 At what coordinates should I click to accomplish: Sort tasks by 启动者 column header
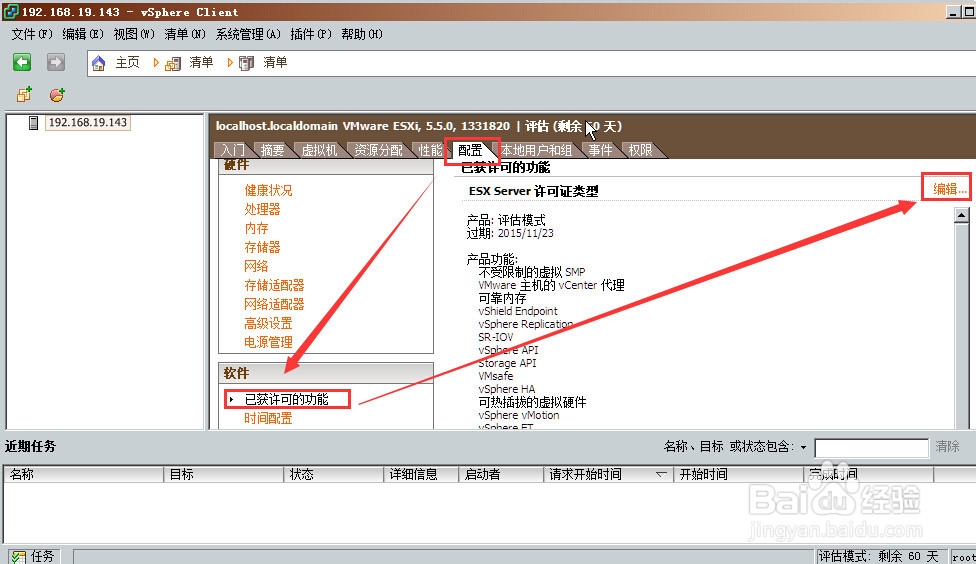coord(502,474)
